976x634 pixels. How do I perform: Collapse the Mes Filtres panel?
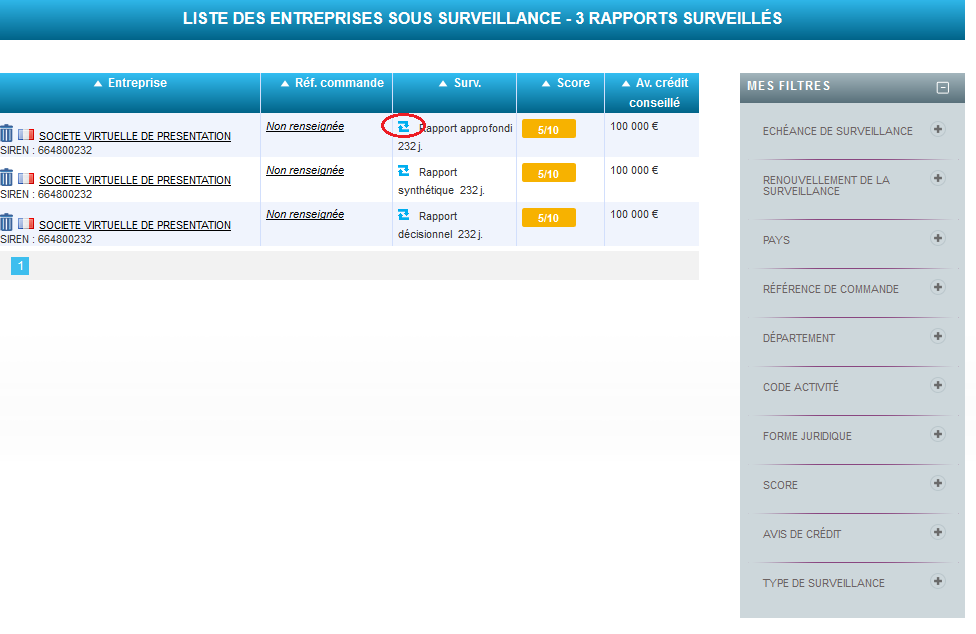(x=942, y=87)
